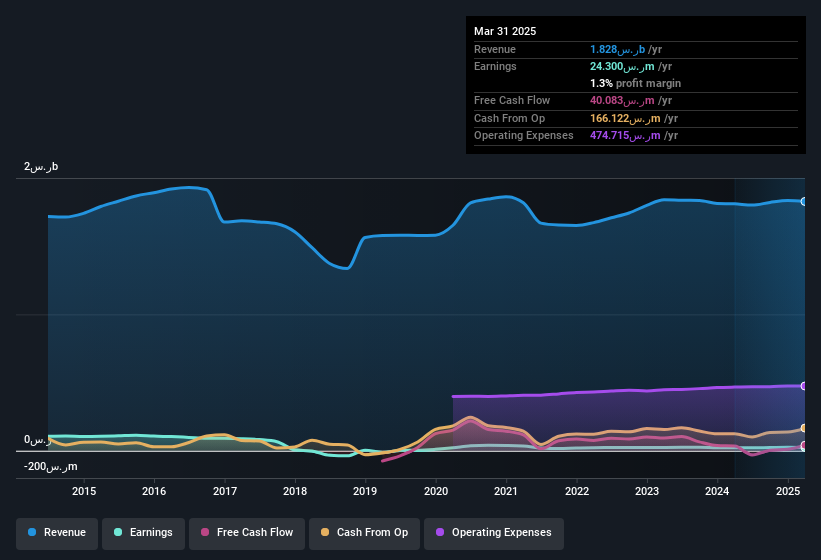Click the Free Cash Flow row label in the tooltip
Image resolution: width=821 pixels, height=560 pixels.
click(512, 100)
